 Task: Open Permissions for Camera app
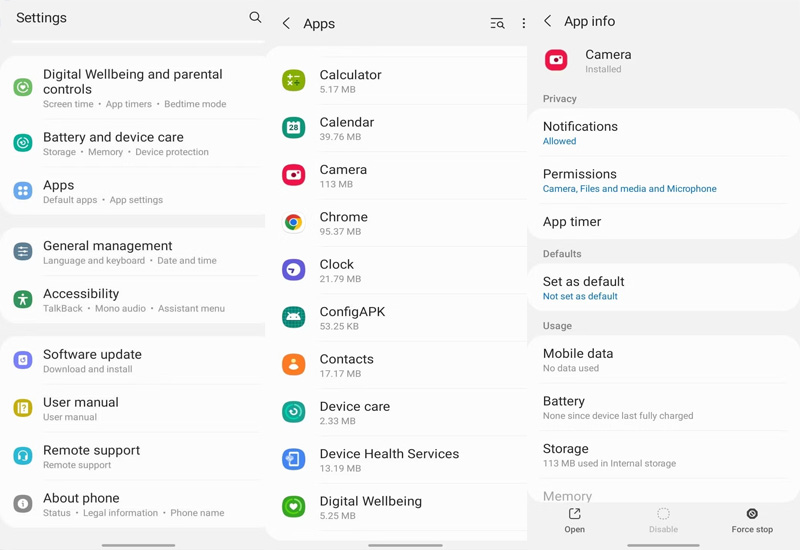(663, 181)
